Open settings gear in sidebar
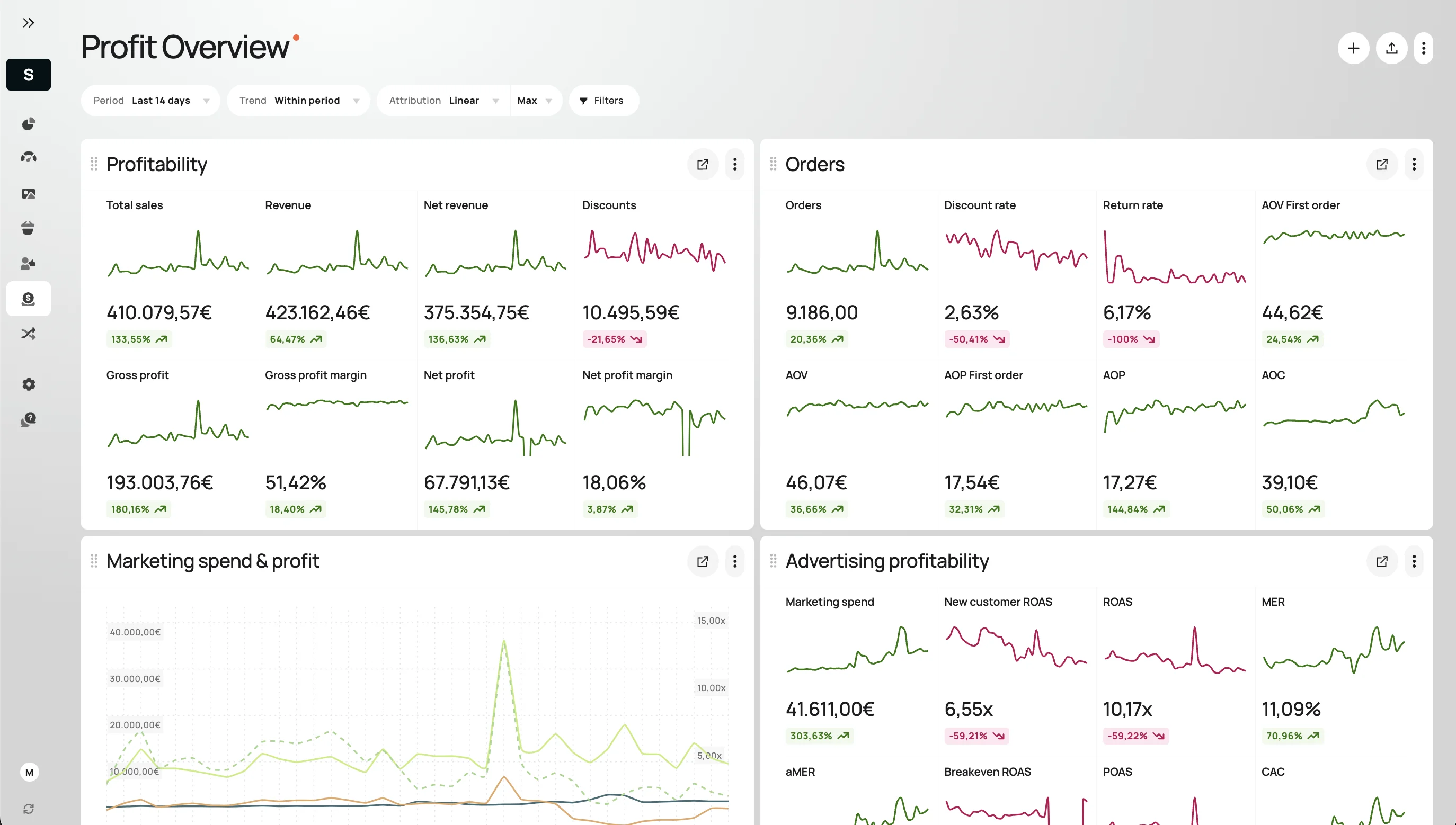1456x825 pixels. (29, 384)
